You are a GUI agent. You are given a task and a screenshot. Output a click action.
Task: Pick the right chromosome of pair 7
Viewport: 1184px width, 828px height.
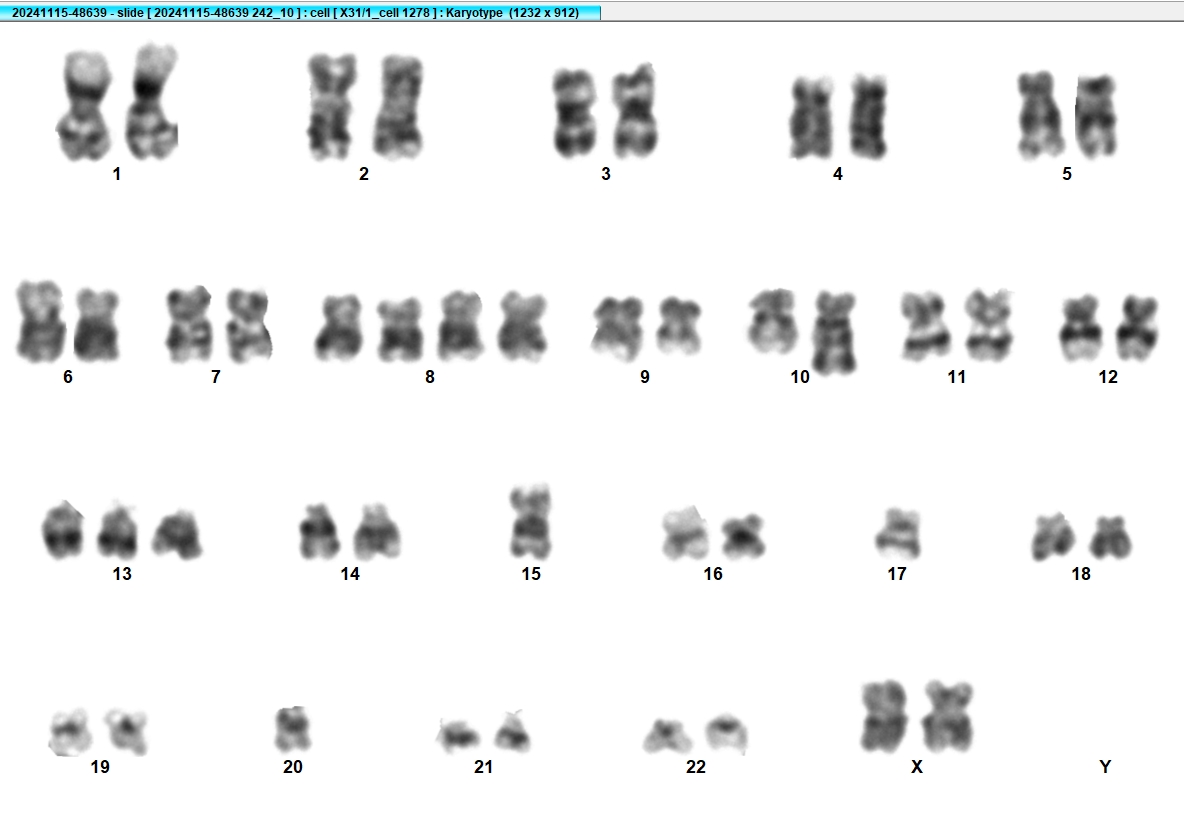pyautogui.click(x=248, y=325)
